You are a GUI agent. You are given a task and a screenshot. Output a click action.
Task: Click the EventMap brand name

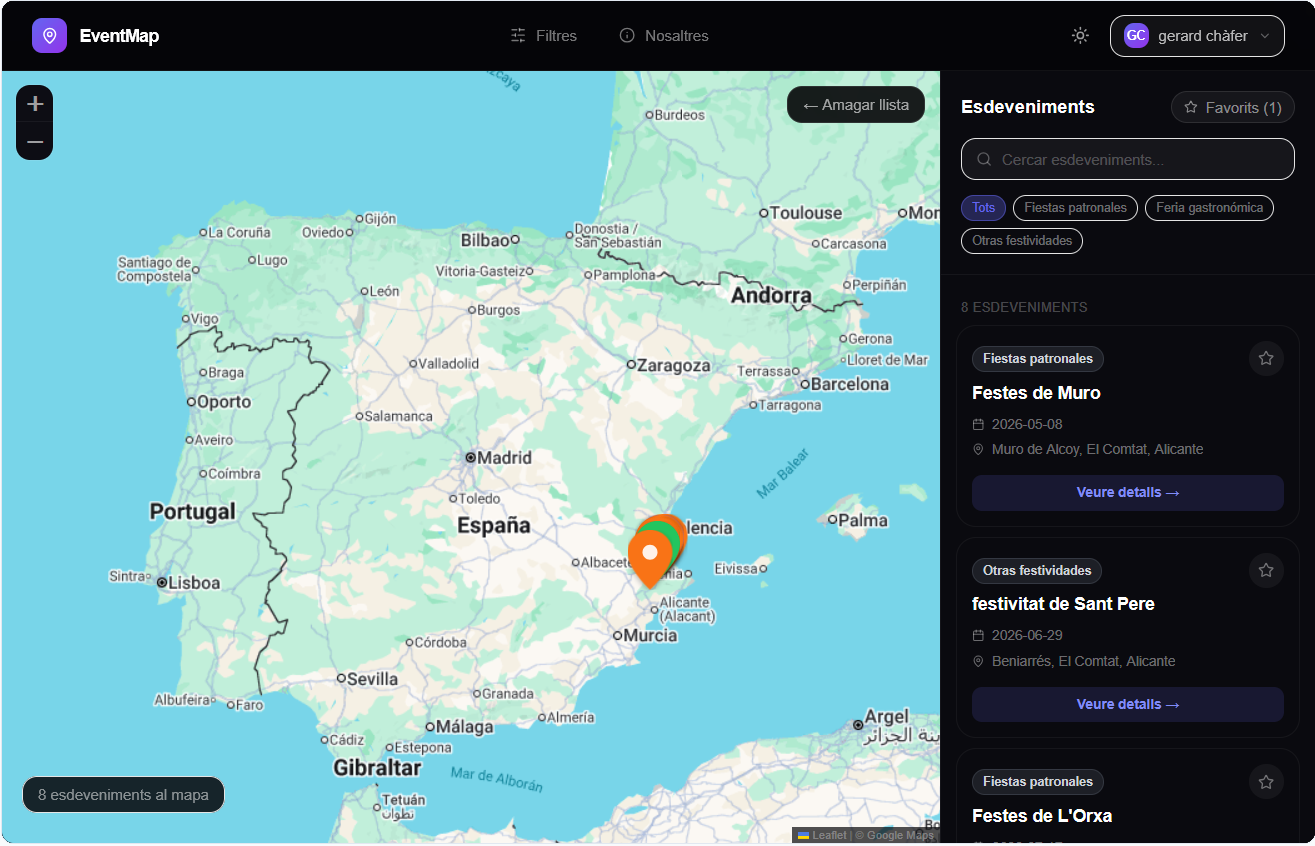(119, 36)
